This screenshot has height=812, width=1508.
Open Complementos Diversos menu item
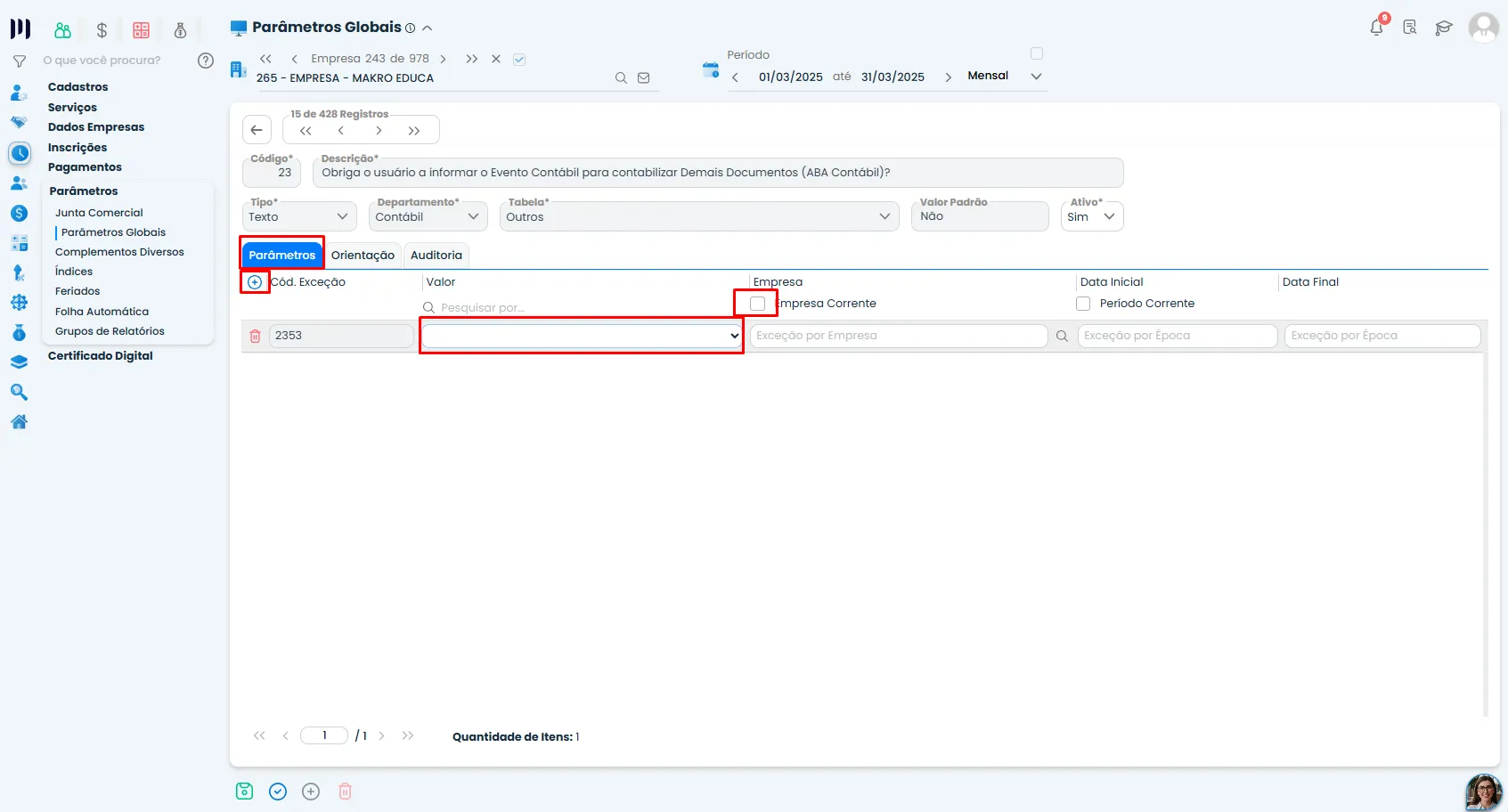point(119,252)
